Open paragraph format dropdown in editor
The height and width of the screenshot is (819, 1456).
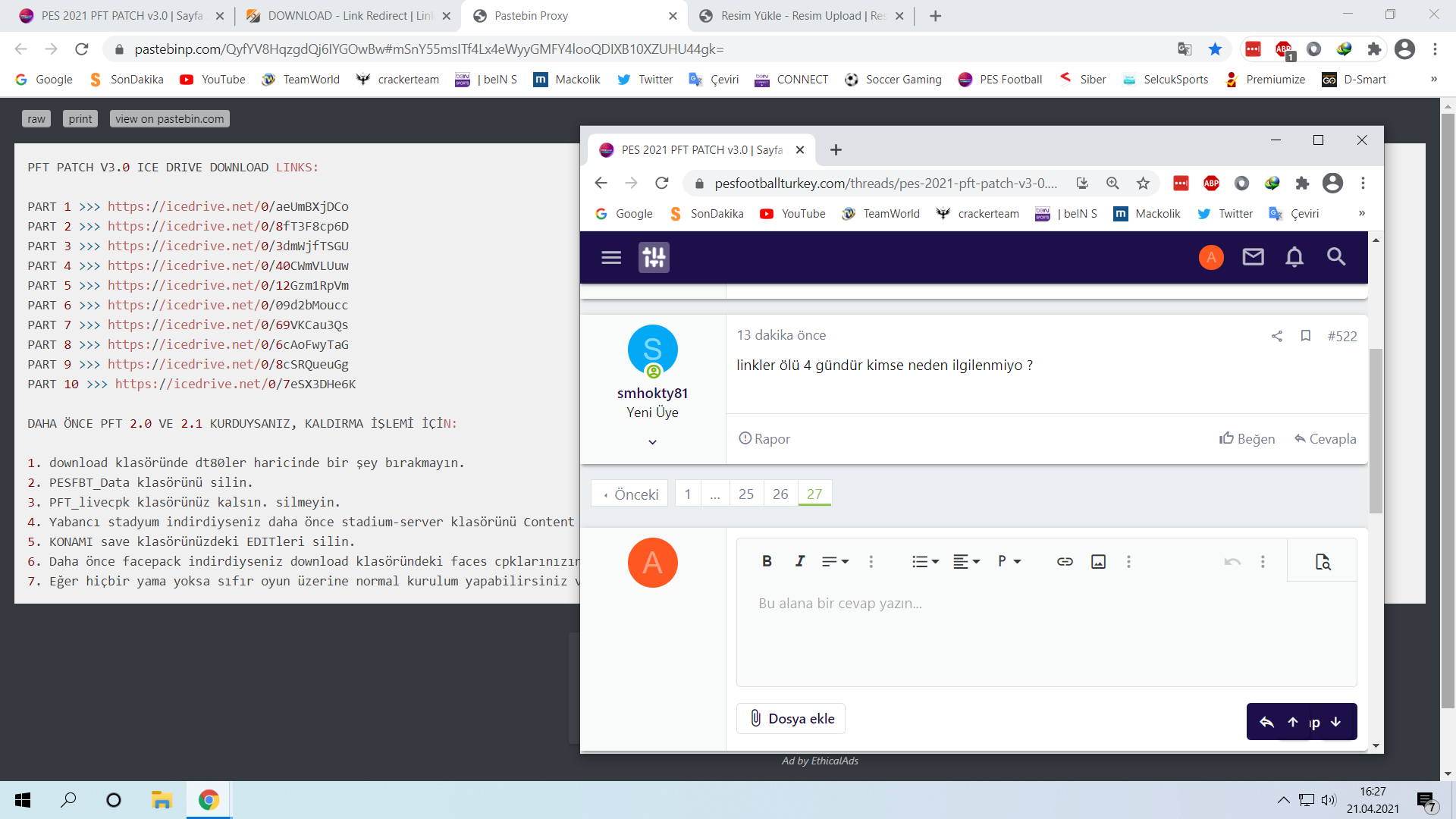(1009, 561)
